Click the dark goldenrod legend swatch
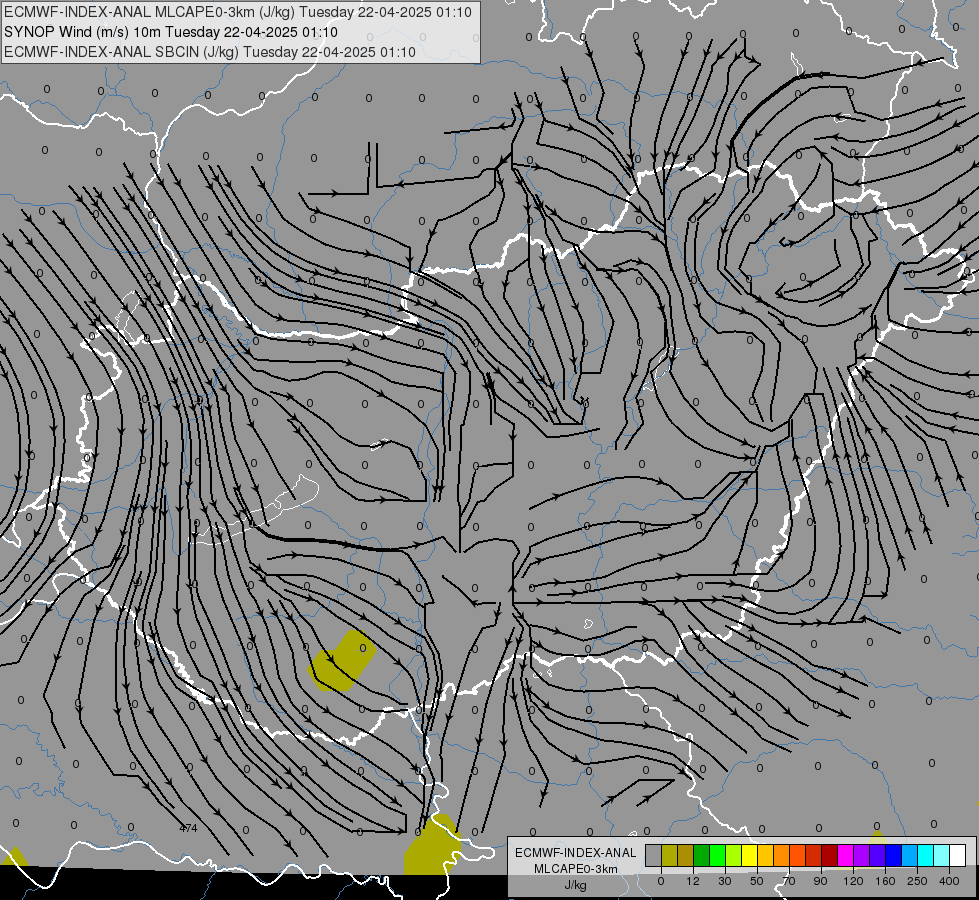Viewport: 979px width, 900px height. point(686,855)
